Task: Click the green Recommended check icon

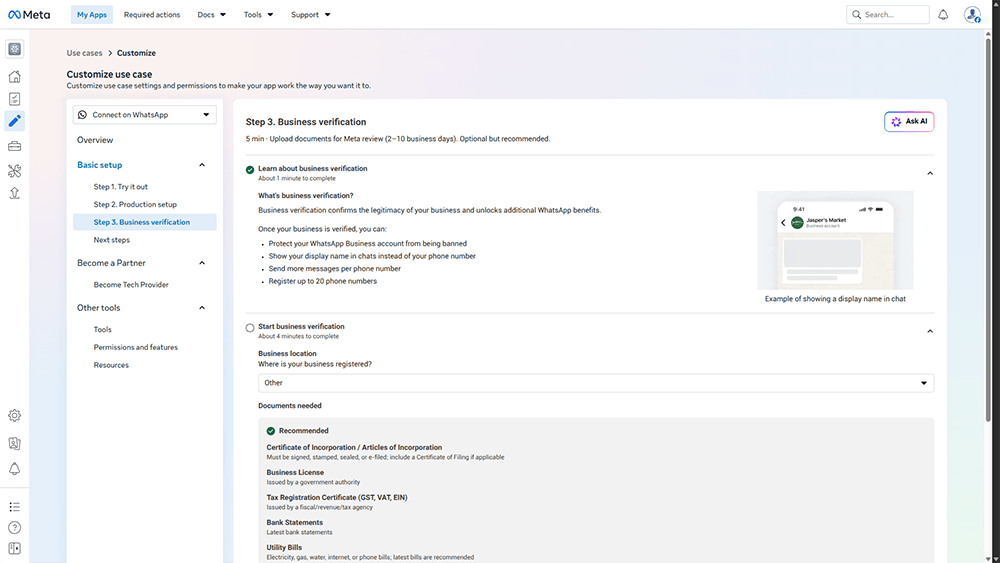Action: coord(271,431)
